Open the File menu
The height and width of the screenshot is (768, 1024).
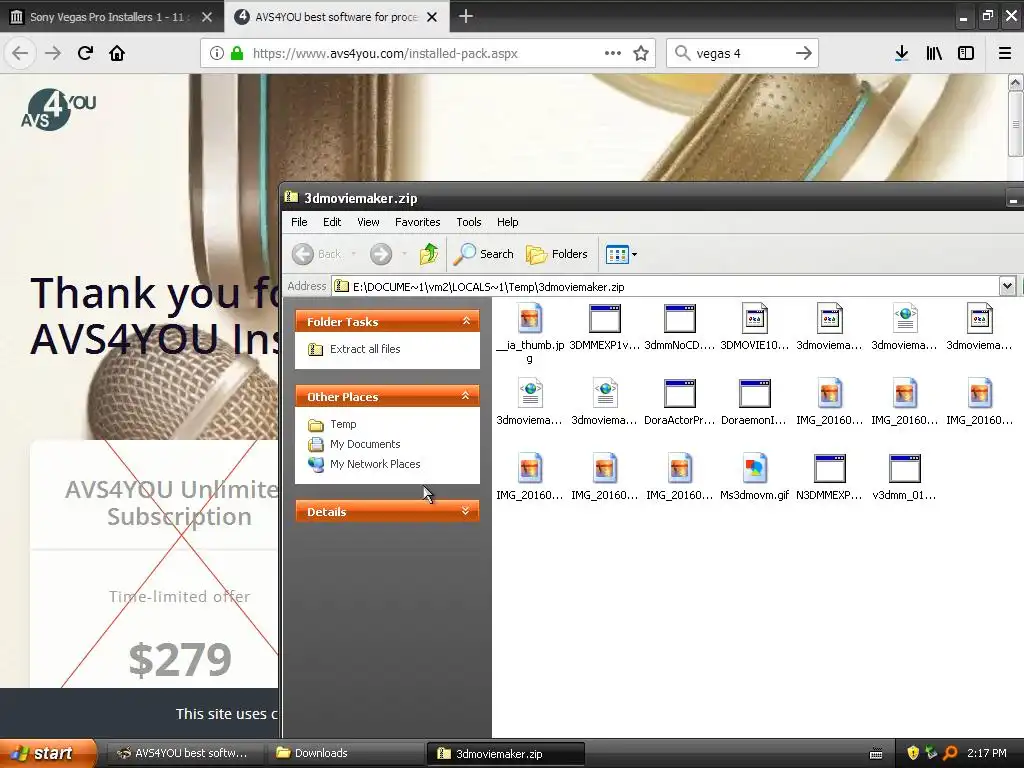click(x=299, y=222)
